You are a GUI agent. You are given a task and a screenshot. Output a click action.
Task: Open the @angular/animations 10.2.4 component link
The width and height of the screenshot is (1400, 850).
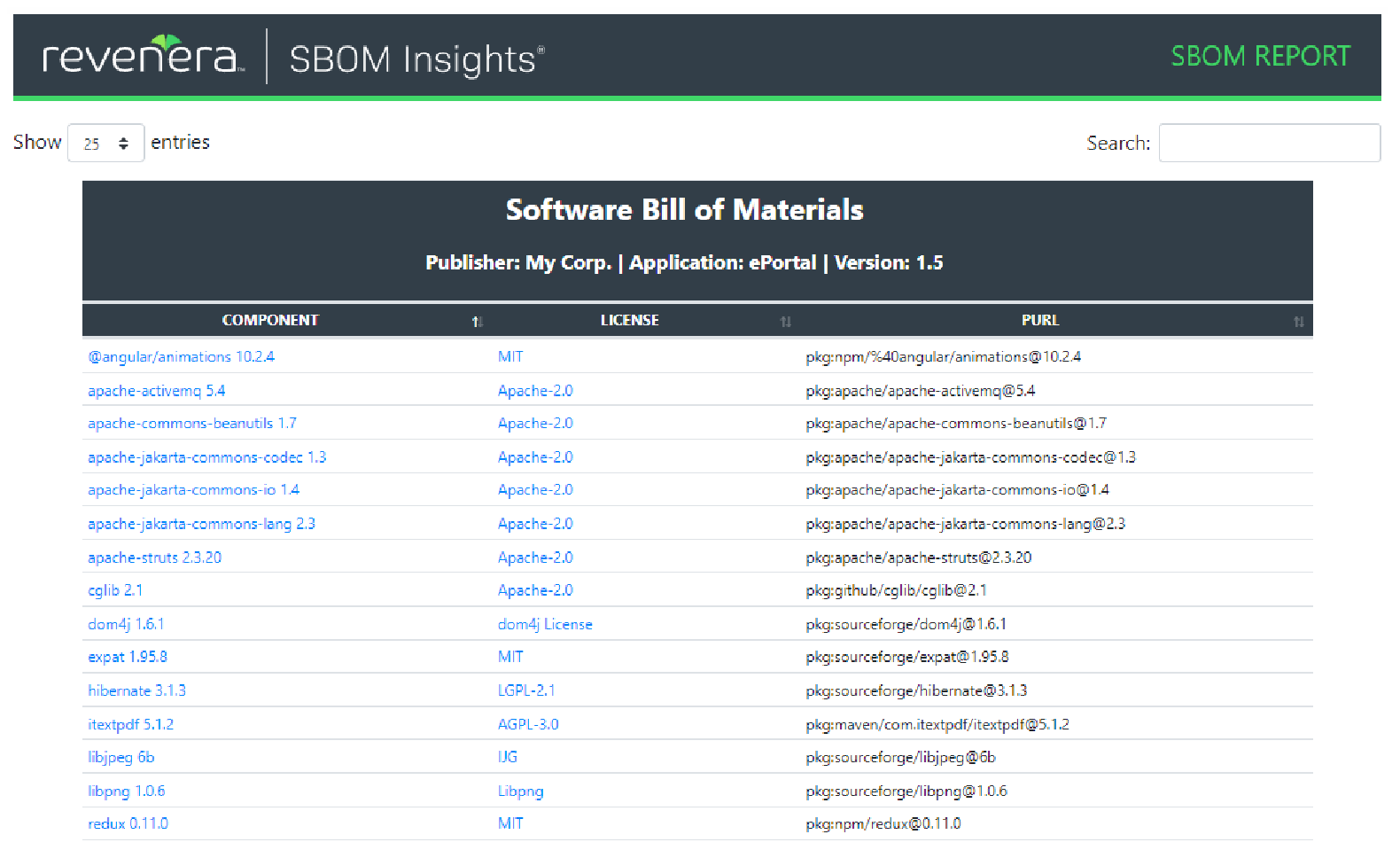(x=181, y=356)
